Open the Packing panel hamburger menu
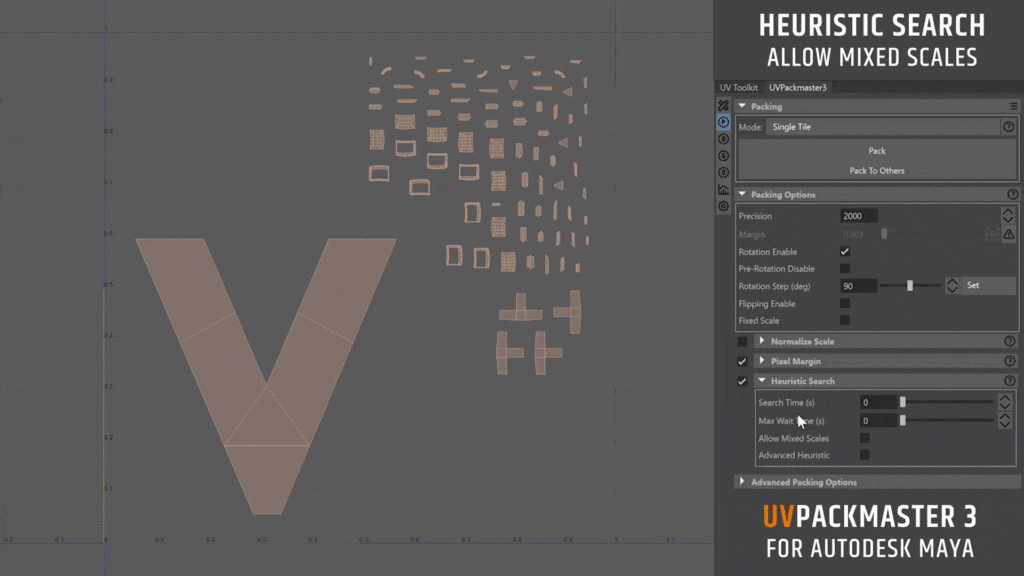1024x576 pixels. pos(1012,105)
